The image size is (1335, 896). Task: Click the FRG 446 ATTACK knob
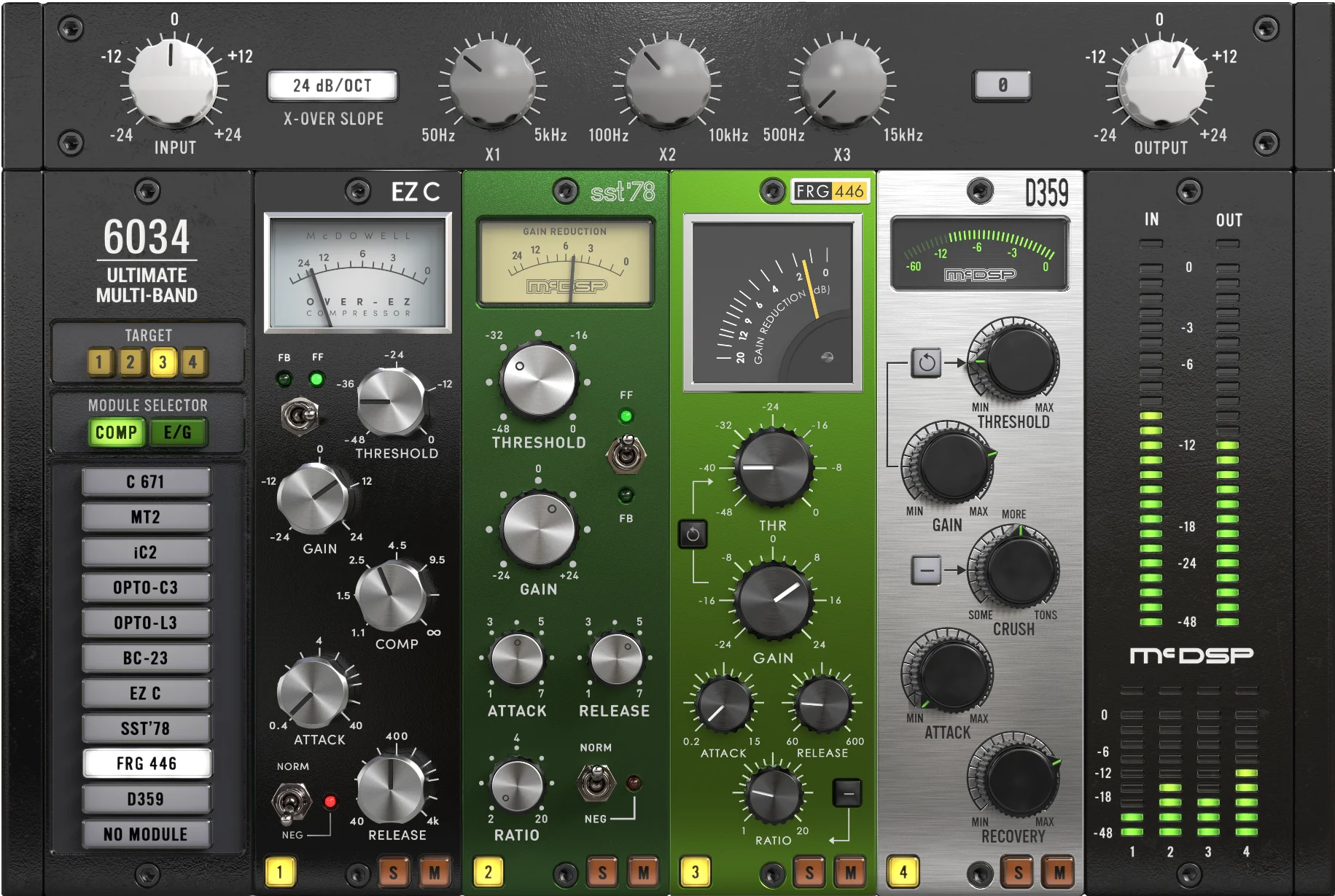click(724, 705)
